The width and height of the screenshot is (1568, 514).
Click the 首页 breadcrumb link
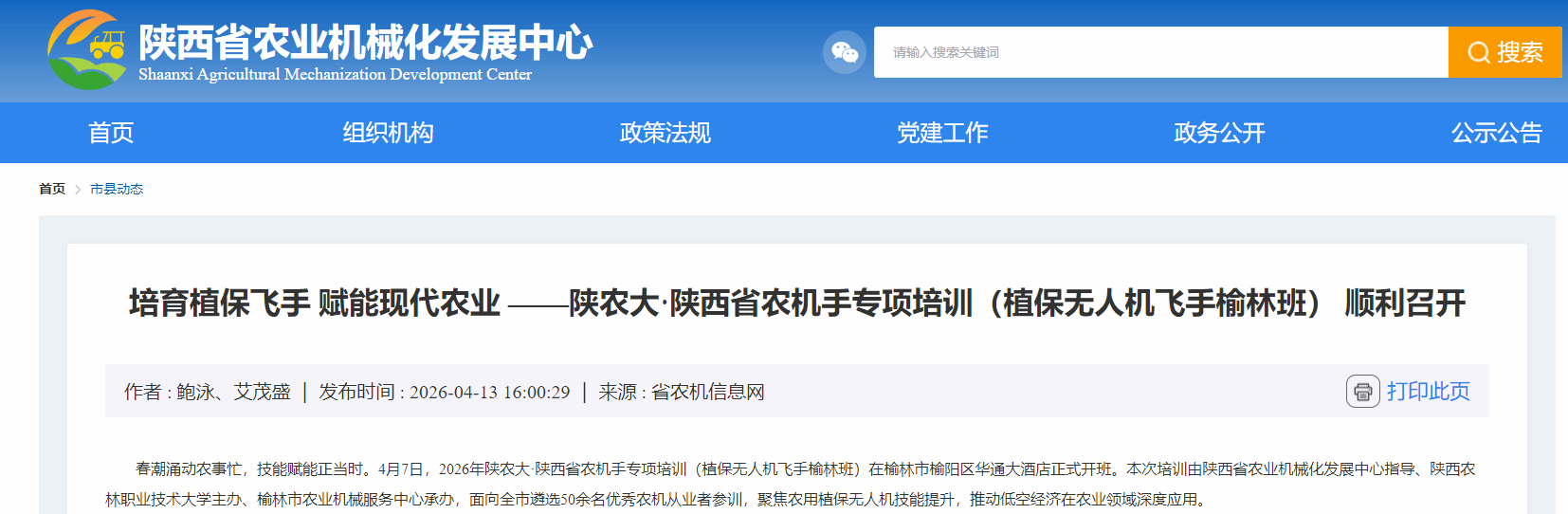click(52, 190)
